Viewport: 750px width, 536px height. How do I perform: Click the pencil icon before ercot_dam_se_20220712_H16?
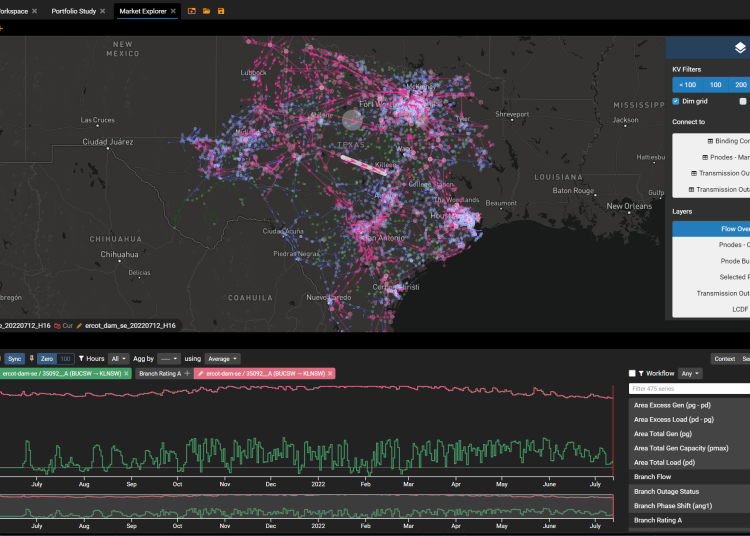(79, 326)
